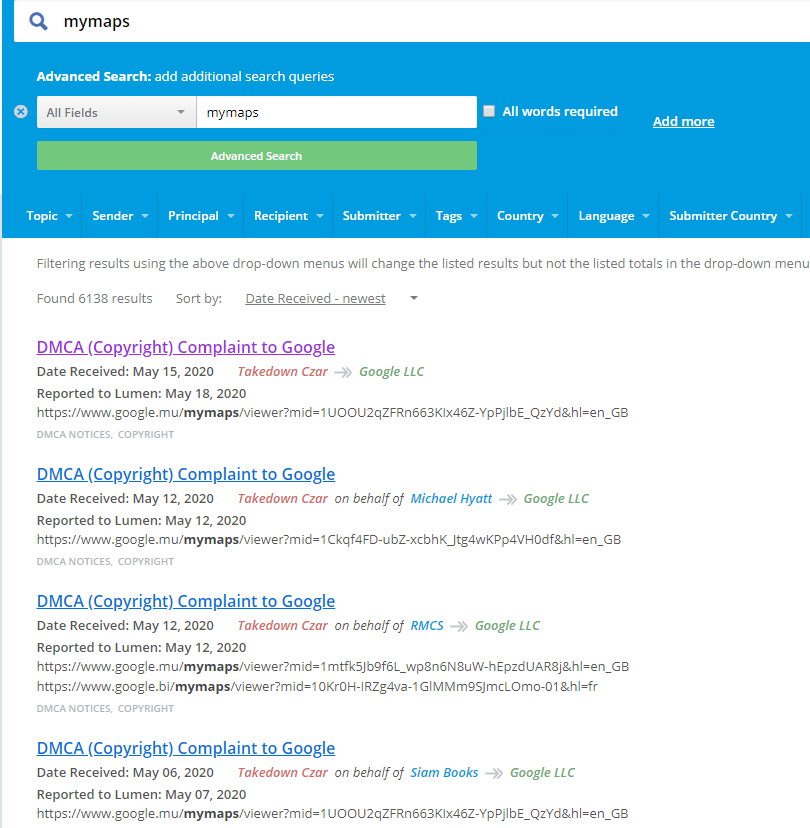Expand the Country filter menu
Image resolution: width=810 pixels, height=828 pixels.
click(527, 216)
